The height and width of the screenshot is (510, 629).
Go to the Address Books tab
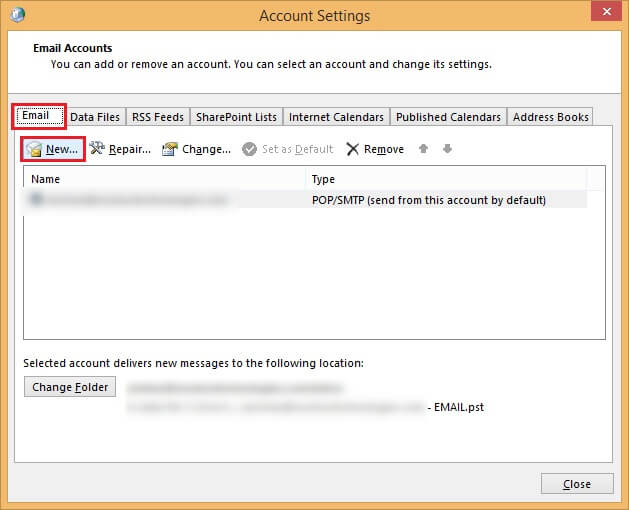(x=550, y=117)
